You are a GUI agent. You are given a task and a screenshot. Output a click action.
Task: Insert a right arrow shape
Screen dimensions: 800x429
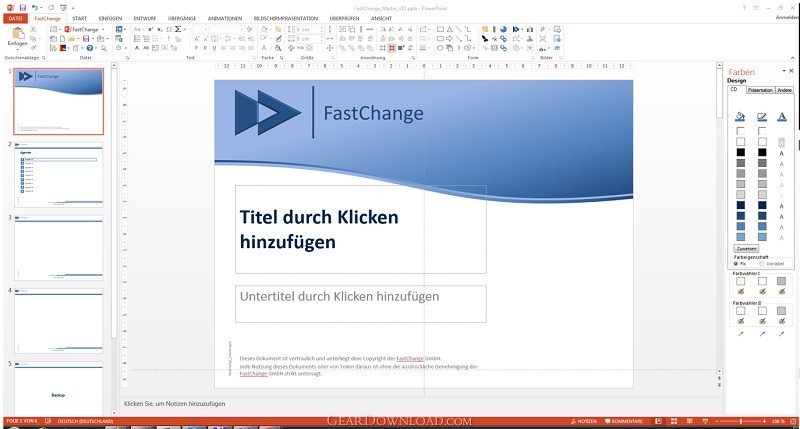click(x=449, y=39)
